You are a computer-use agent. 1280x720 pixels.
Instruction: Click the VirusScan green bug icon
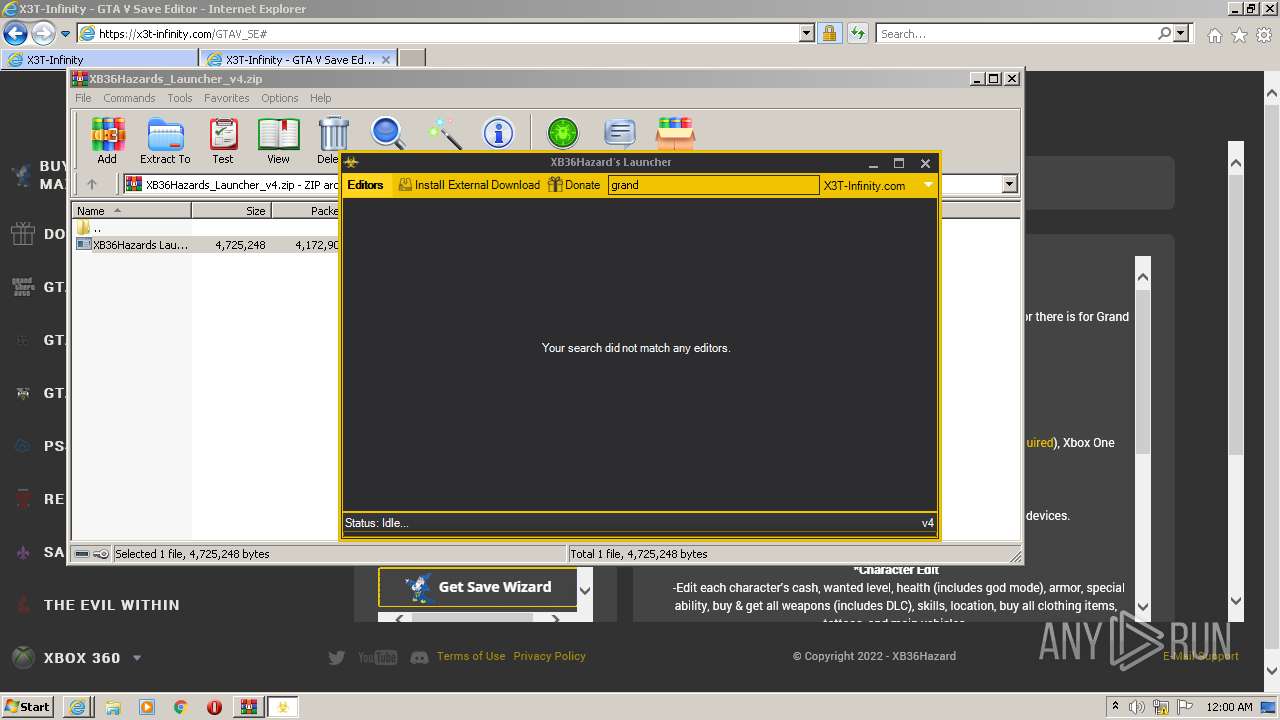point(563,133)
